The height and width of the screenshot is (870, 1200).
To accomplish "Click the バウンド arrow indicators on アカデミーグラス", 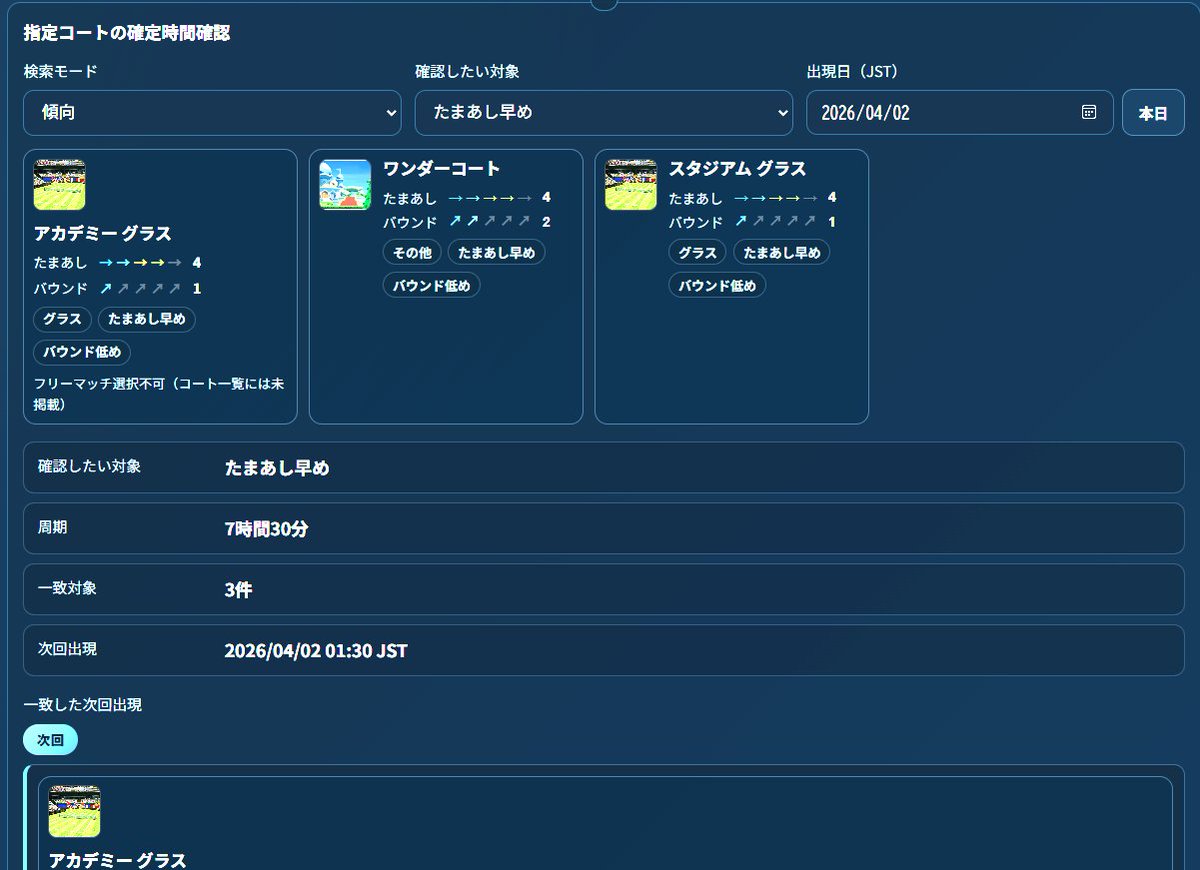I will [x=150, y=289].
